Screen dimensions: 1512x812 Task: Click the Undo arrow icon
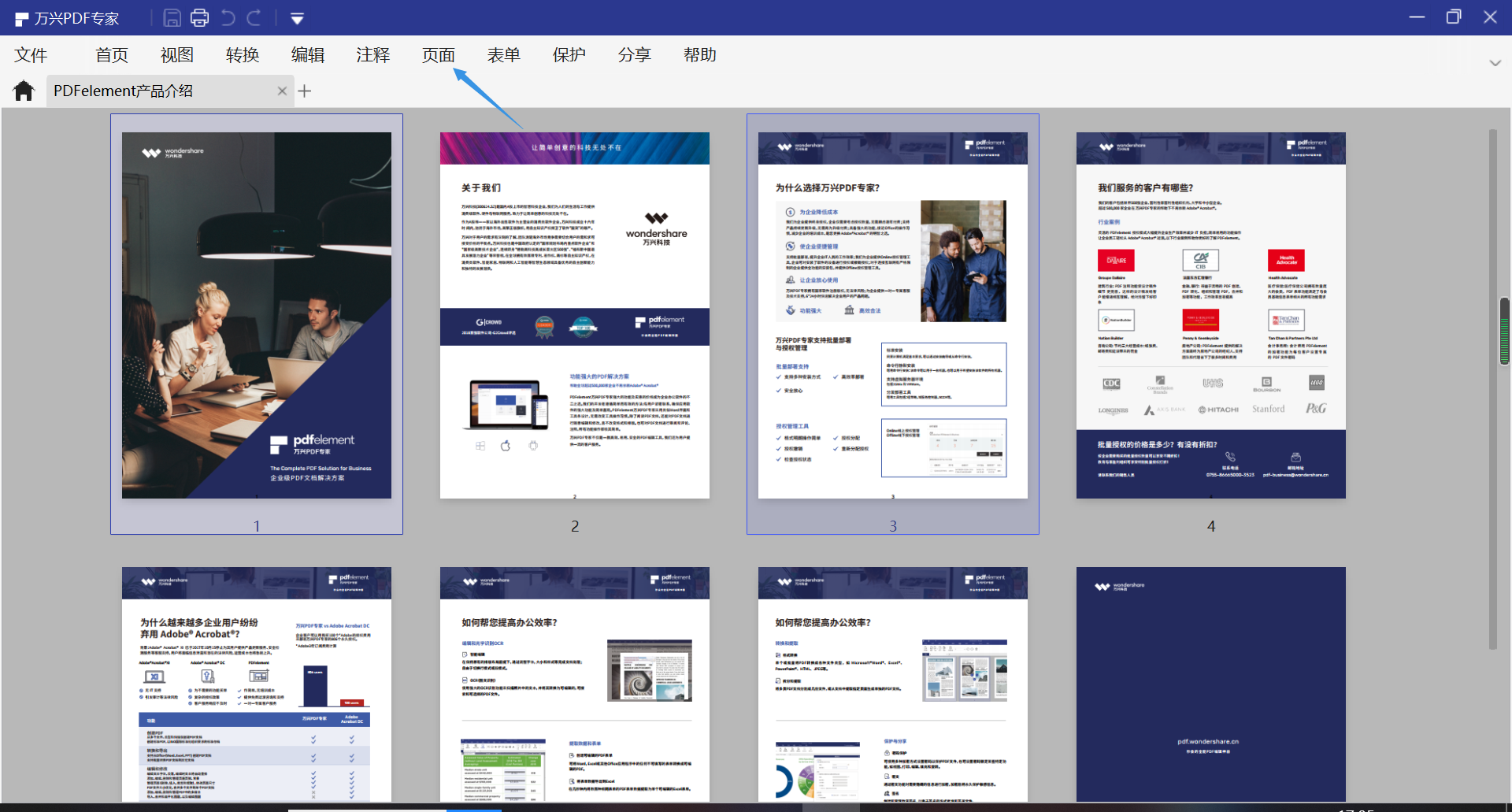228,17
